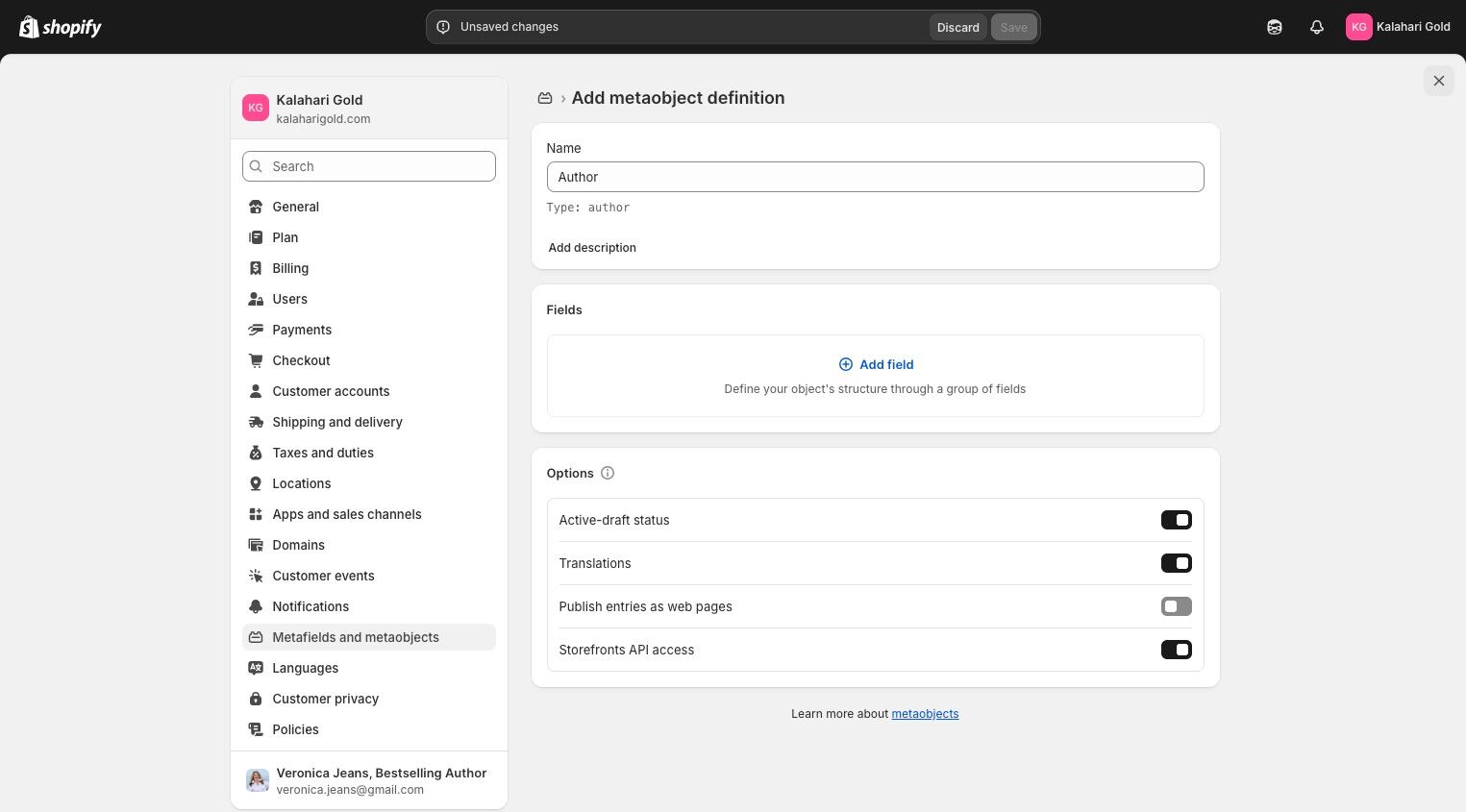The height and width of the screenshot is (812, 1466).
Task: Open Veronica Jeans user profile menu
Action: click(x=369, y=780)
